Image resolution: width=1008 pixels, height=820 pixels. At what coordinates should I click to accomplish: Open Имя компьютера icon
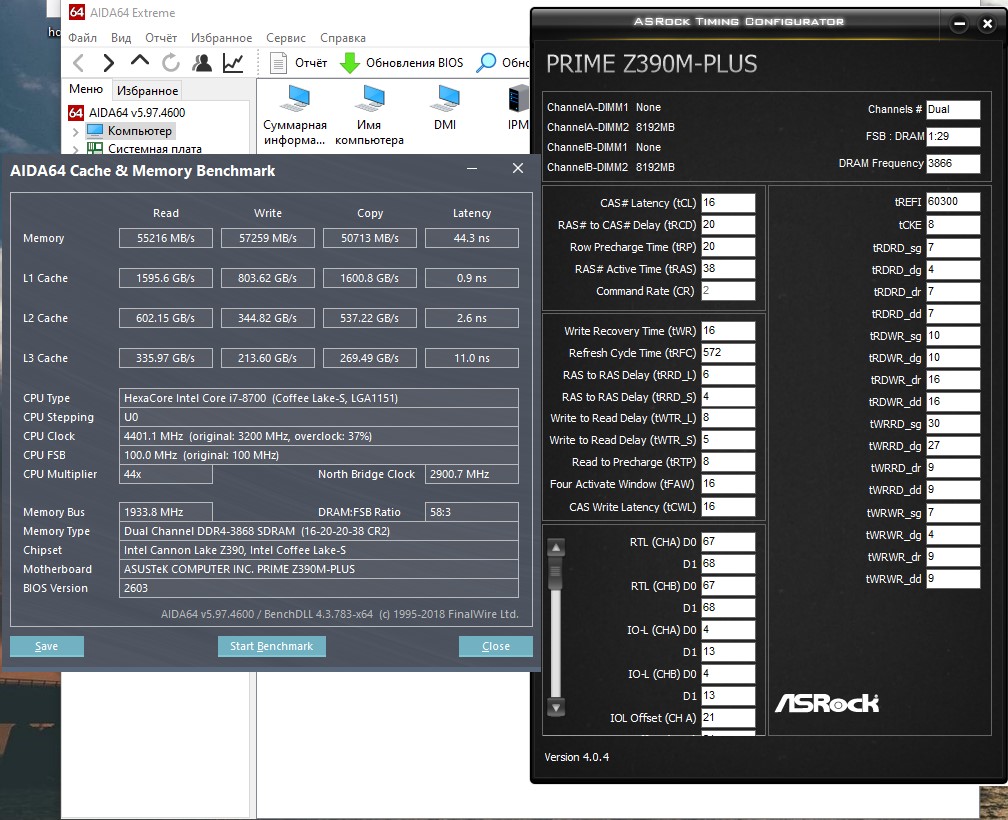tap(370, 114)
